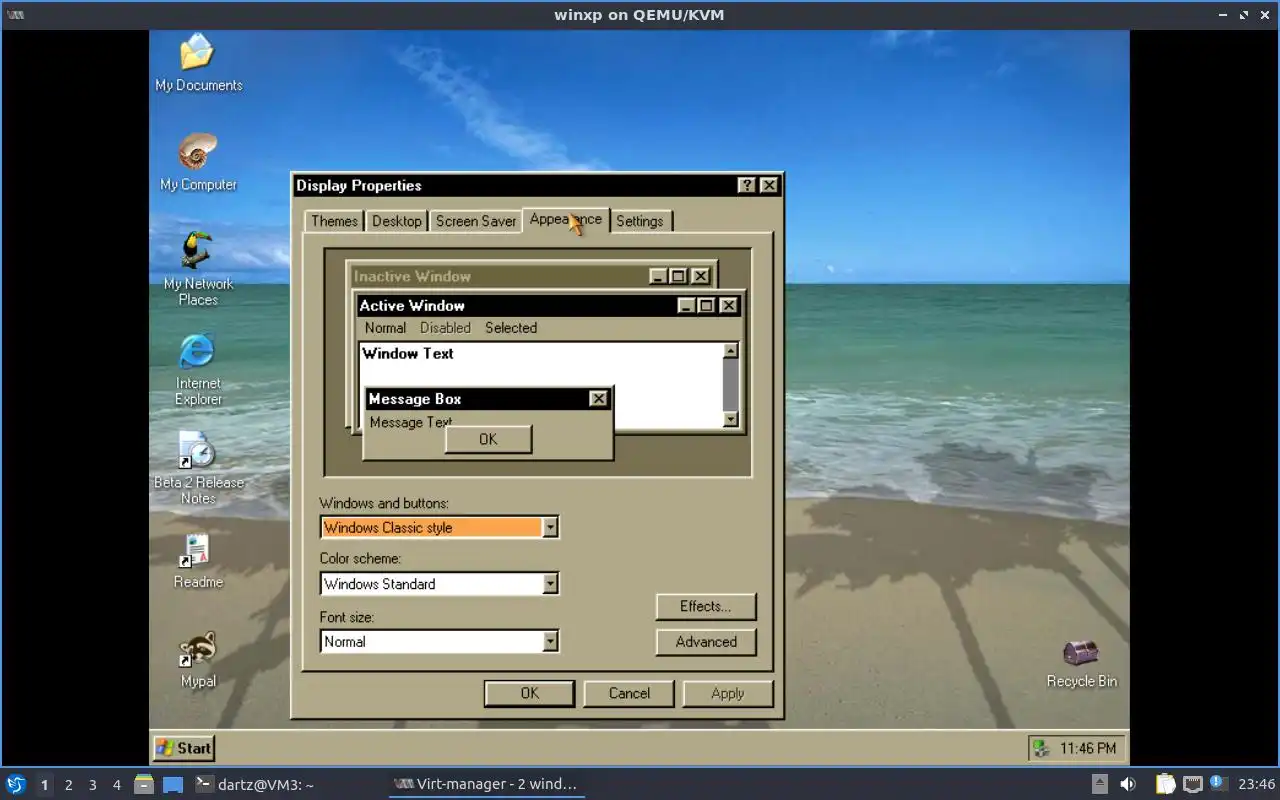This screenshot has width=1280, height=800.
Task: Select My Network Places icon
Action: pos(198,268)
